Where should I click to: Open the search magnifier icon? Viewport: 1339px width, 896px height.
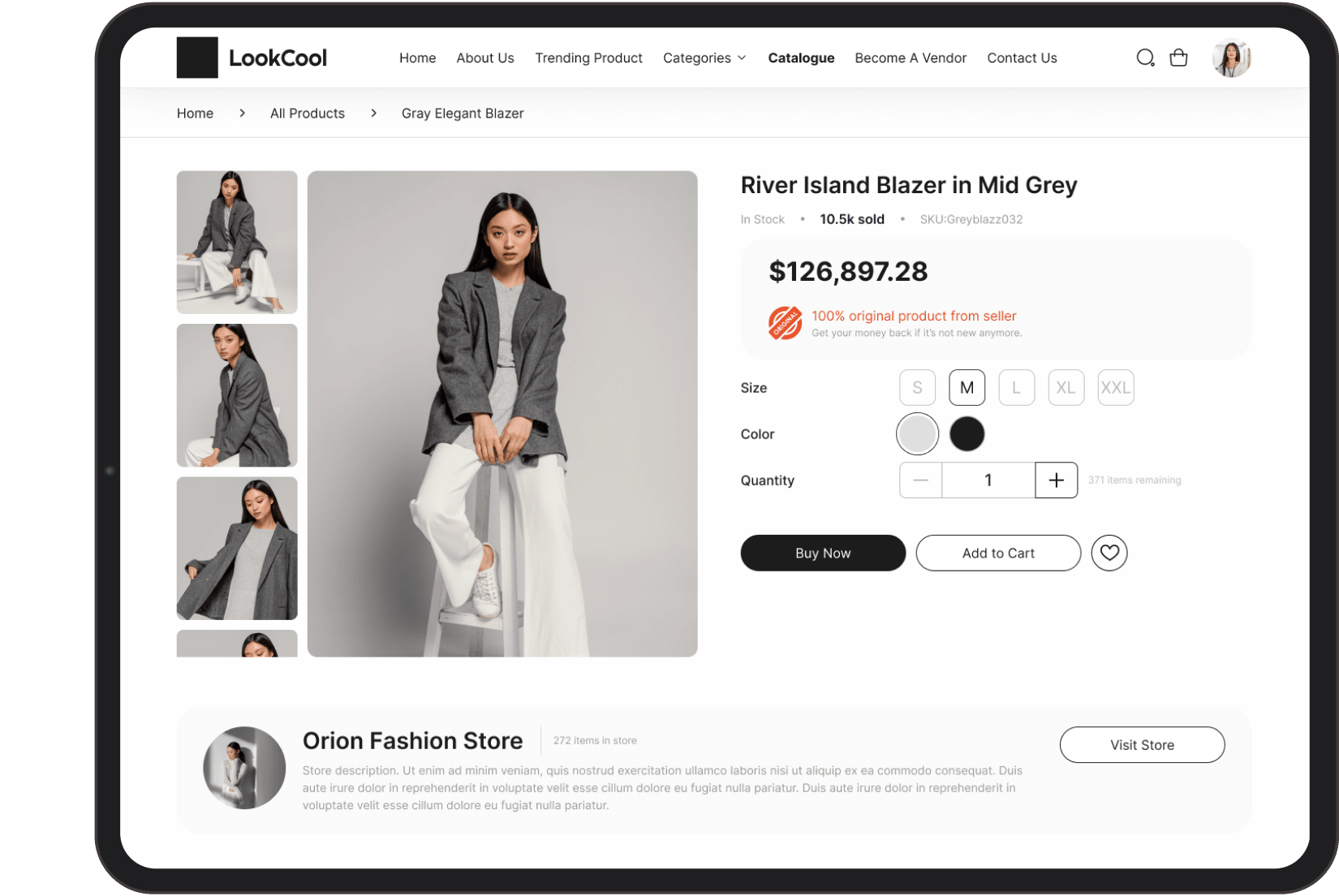point(1145,58)
